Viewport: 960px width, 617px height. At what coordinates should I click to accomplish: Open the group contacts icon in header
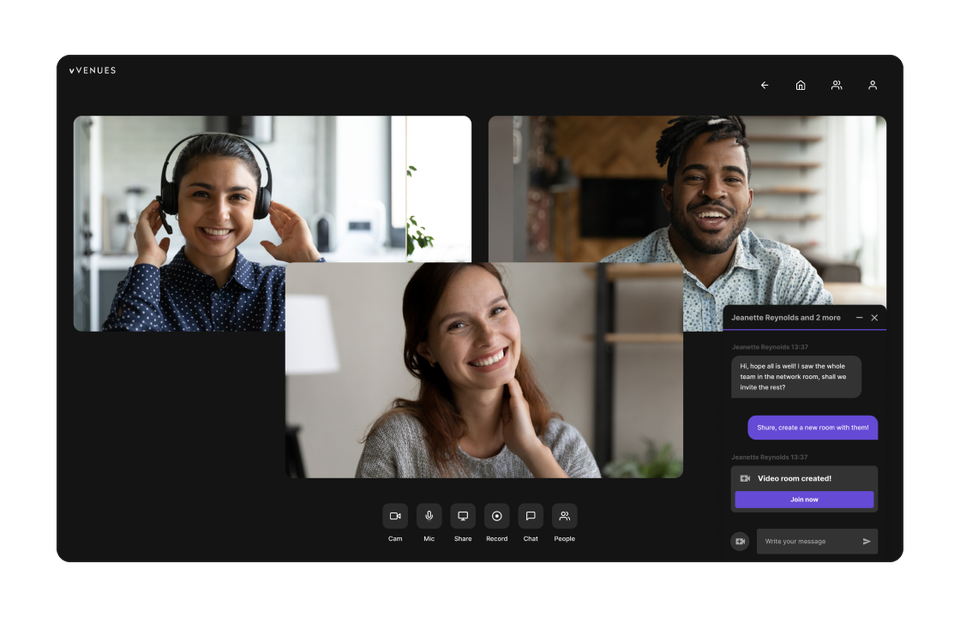coord(836,85)
